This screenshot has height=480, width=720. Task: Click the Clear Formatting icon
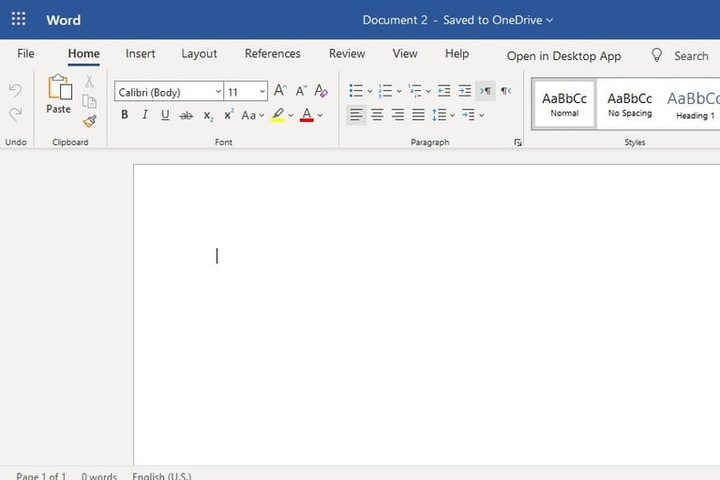pyautogui.click(x=321, y=91)
